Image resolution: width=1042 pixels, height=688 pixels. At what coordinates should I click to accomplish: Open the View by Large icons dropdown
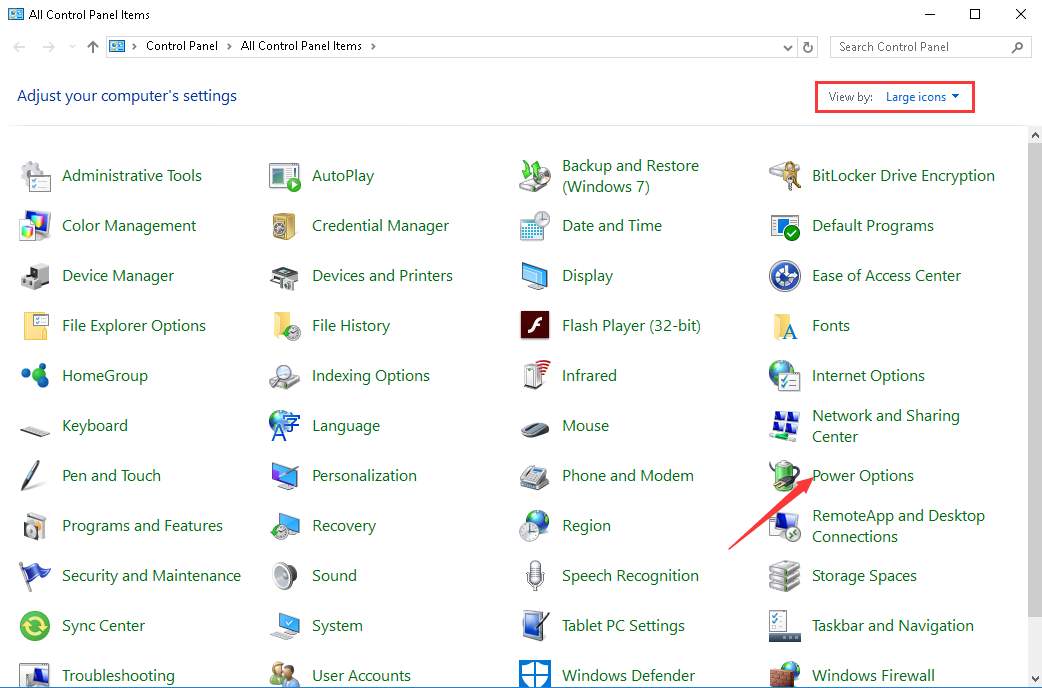click(x=922, y=97)
